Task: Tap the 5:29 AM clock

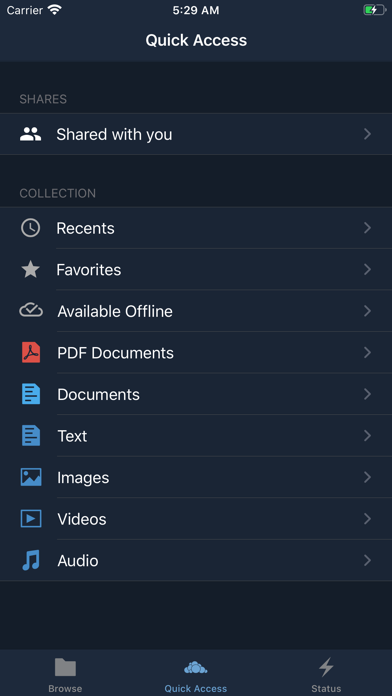Action: click(196, 10)
